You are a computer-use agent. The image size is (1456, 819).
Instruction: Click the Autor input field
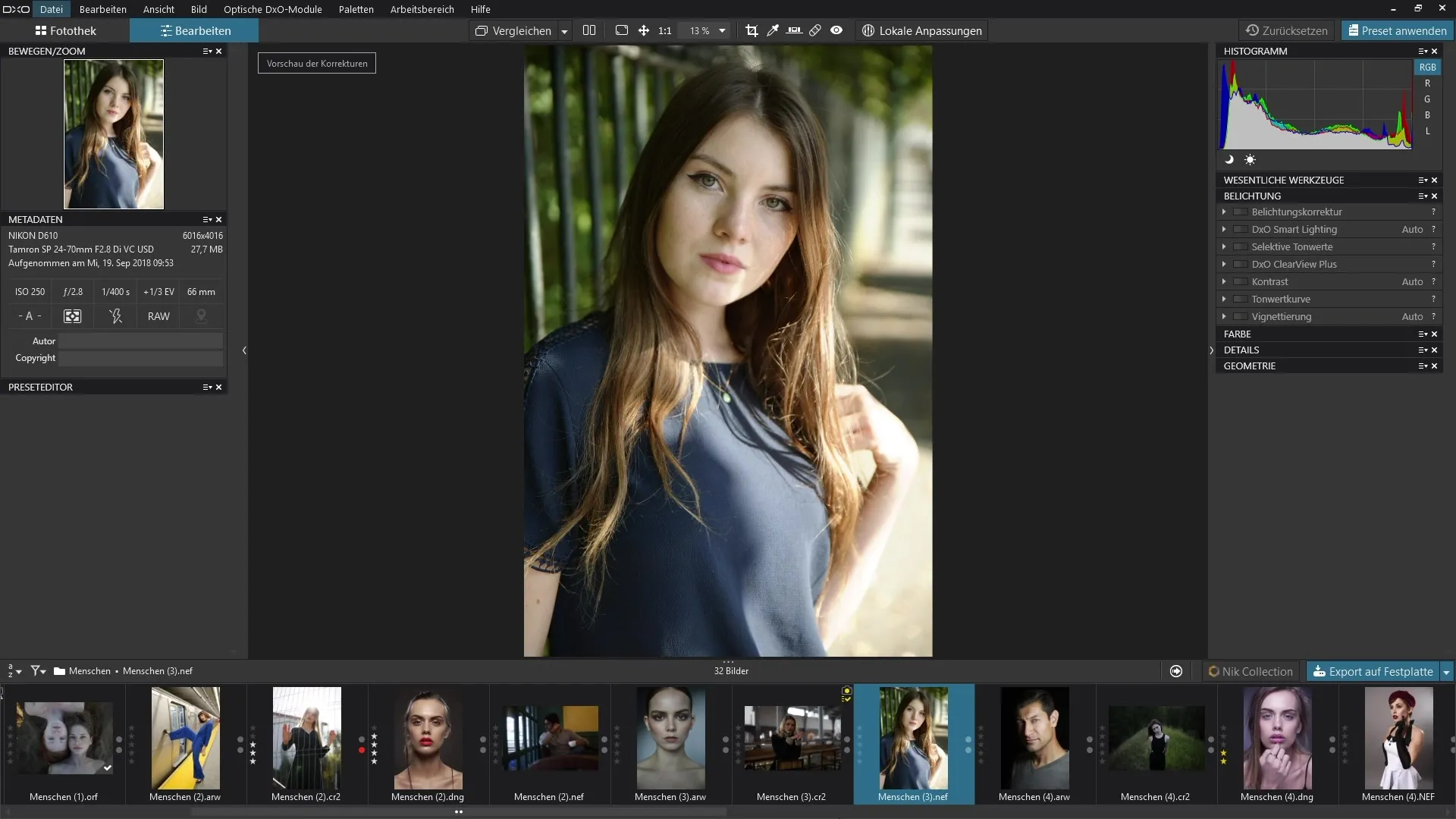point(141,341)
